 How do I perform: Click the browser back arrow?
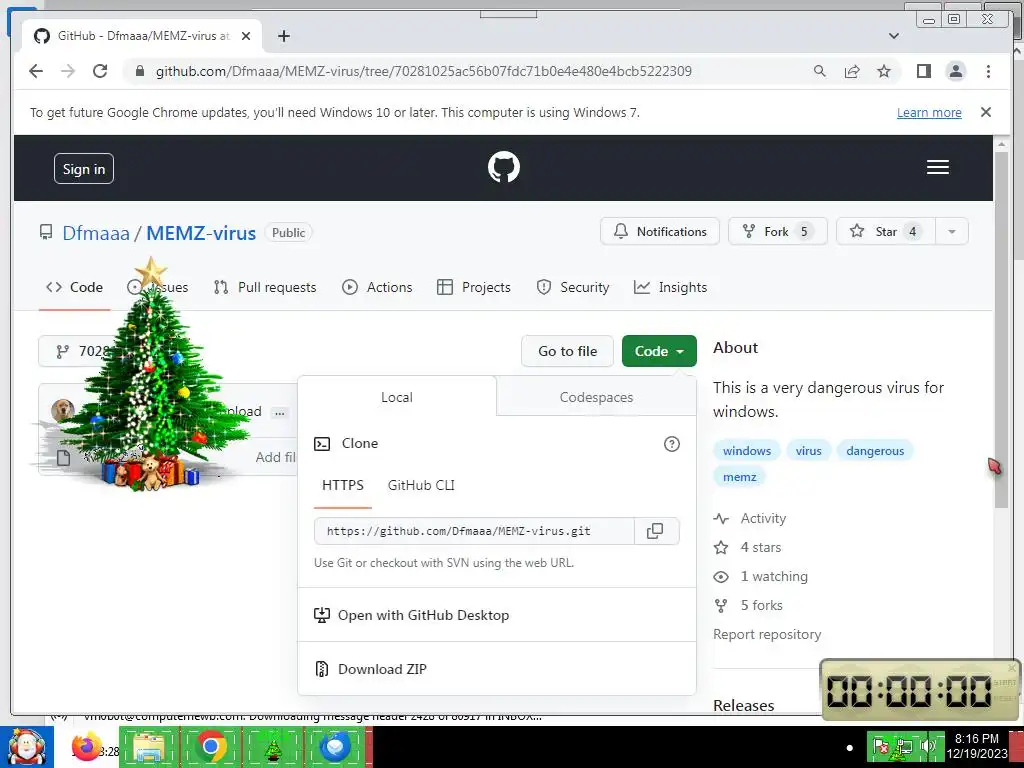pos(36,71)
